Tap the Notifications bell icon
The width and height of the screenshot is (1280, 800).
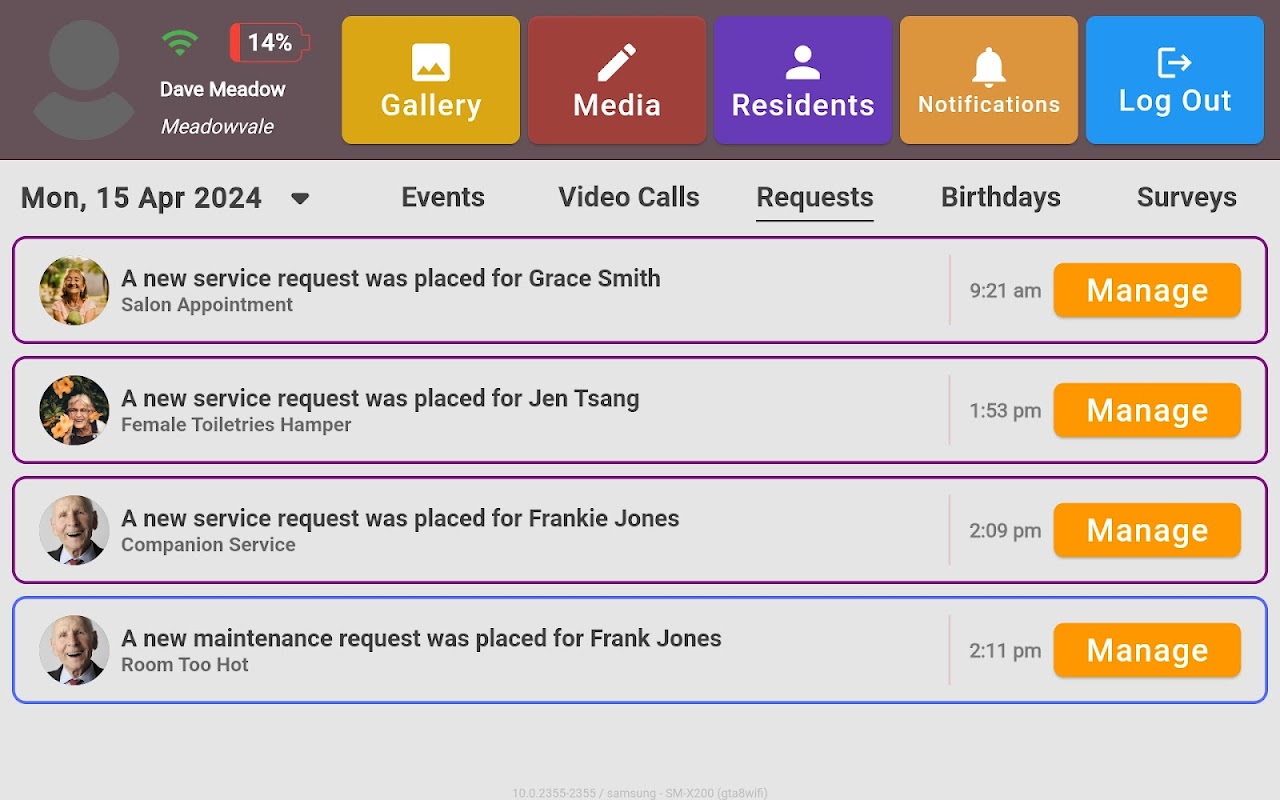988,67
